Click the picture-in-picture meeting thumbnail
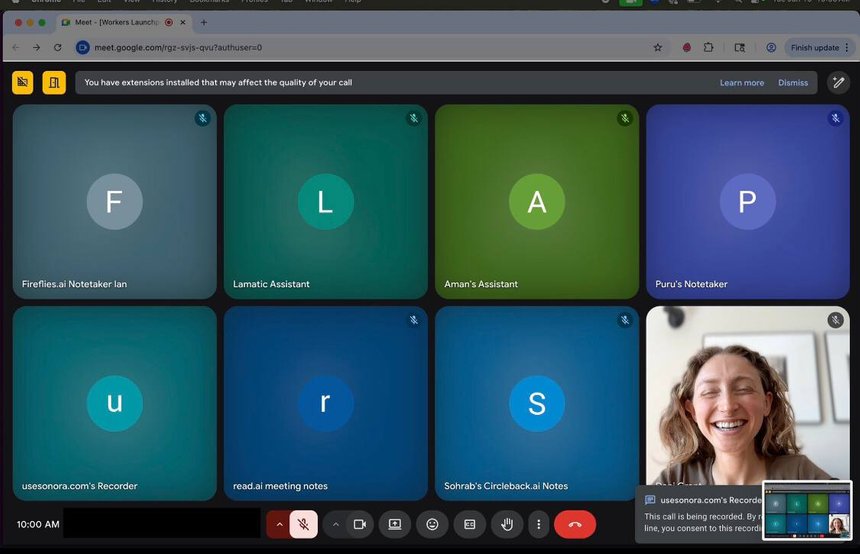 pyautogui.click(x=806, y=511)
